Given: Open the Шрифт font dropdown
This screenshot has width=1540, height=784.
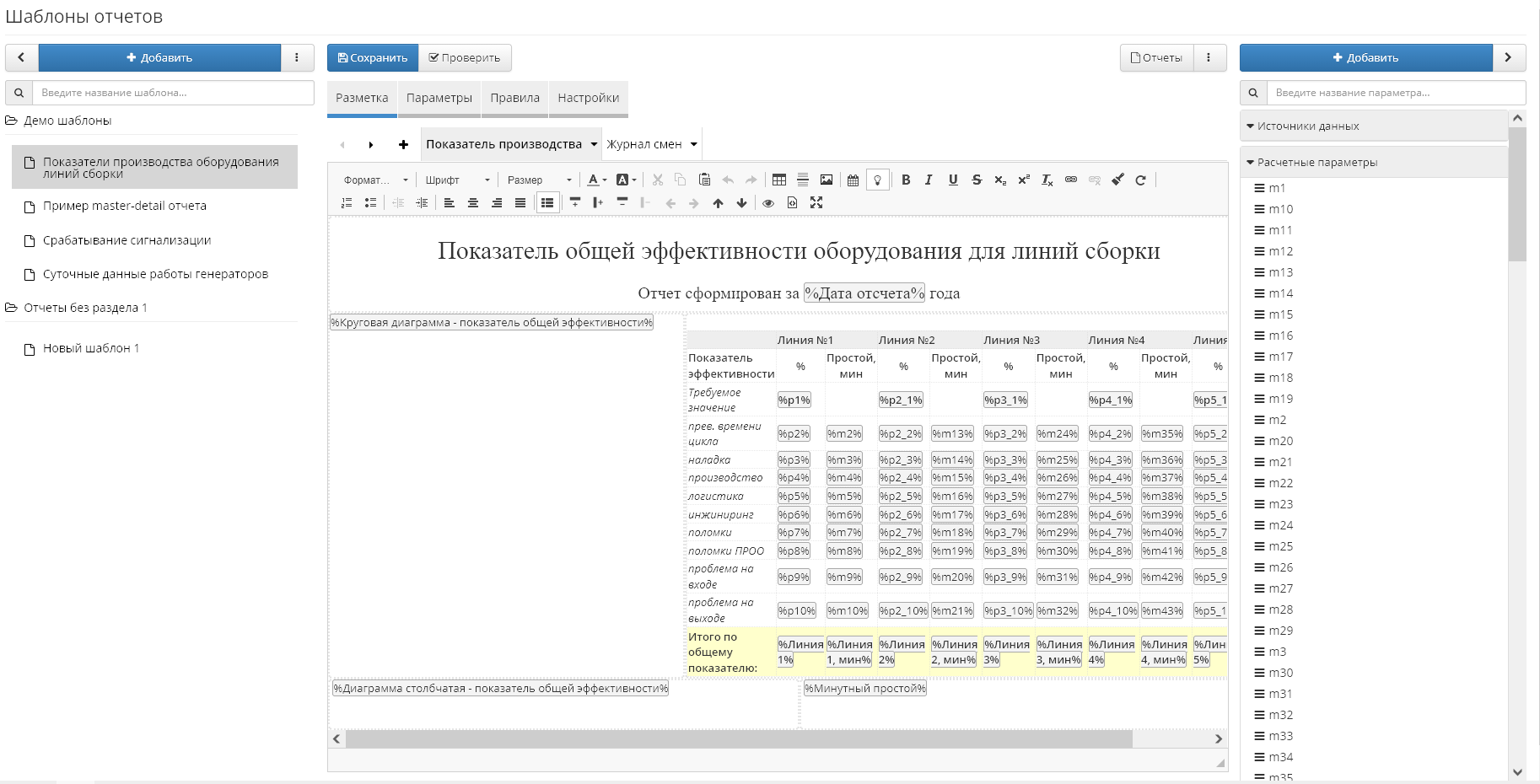Looking at the screenshot, I should coord(456,180).
